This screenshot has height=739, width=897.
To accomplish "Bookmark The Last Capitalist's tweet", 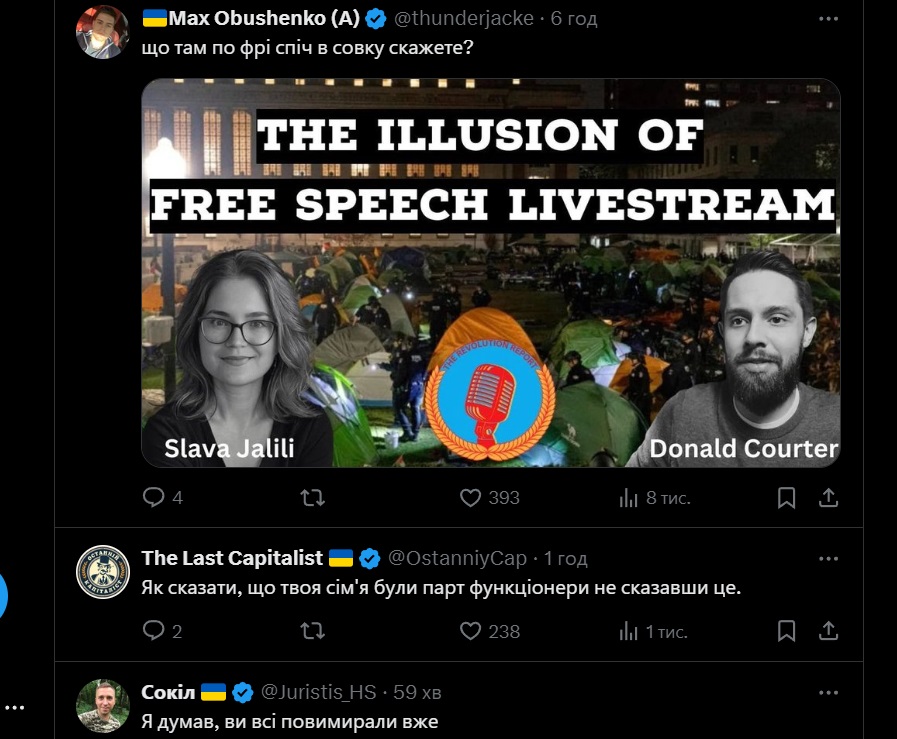I will point(787,631).
